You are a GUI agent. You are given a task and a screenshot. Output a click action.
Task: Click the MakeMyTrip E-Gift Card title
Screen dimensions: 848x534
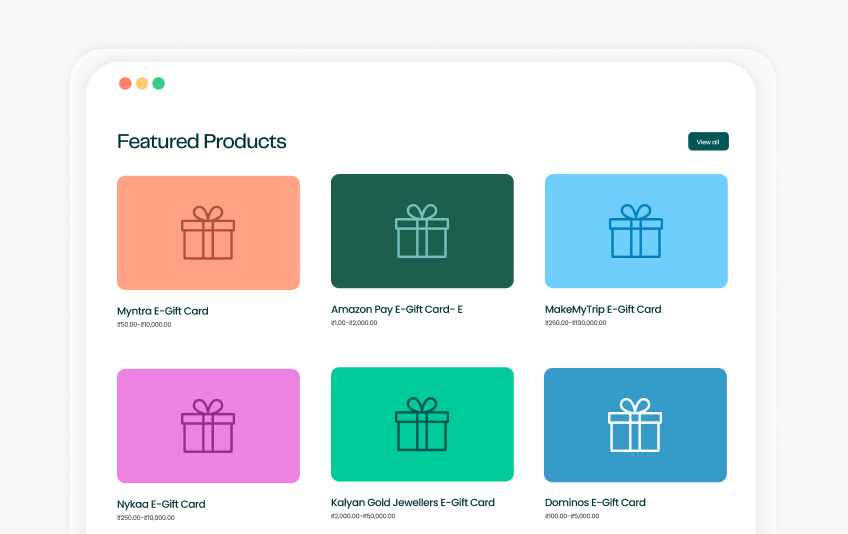[x=603, y=309]
